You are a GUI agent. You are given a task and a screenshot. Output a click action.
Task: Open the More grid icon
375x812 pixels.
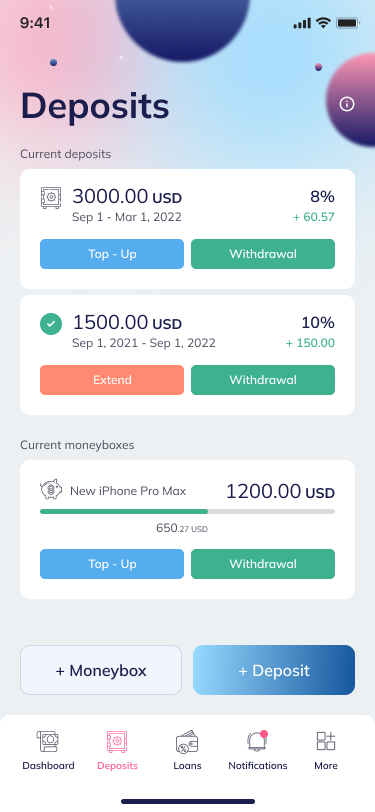point(326,741)
